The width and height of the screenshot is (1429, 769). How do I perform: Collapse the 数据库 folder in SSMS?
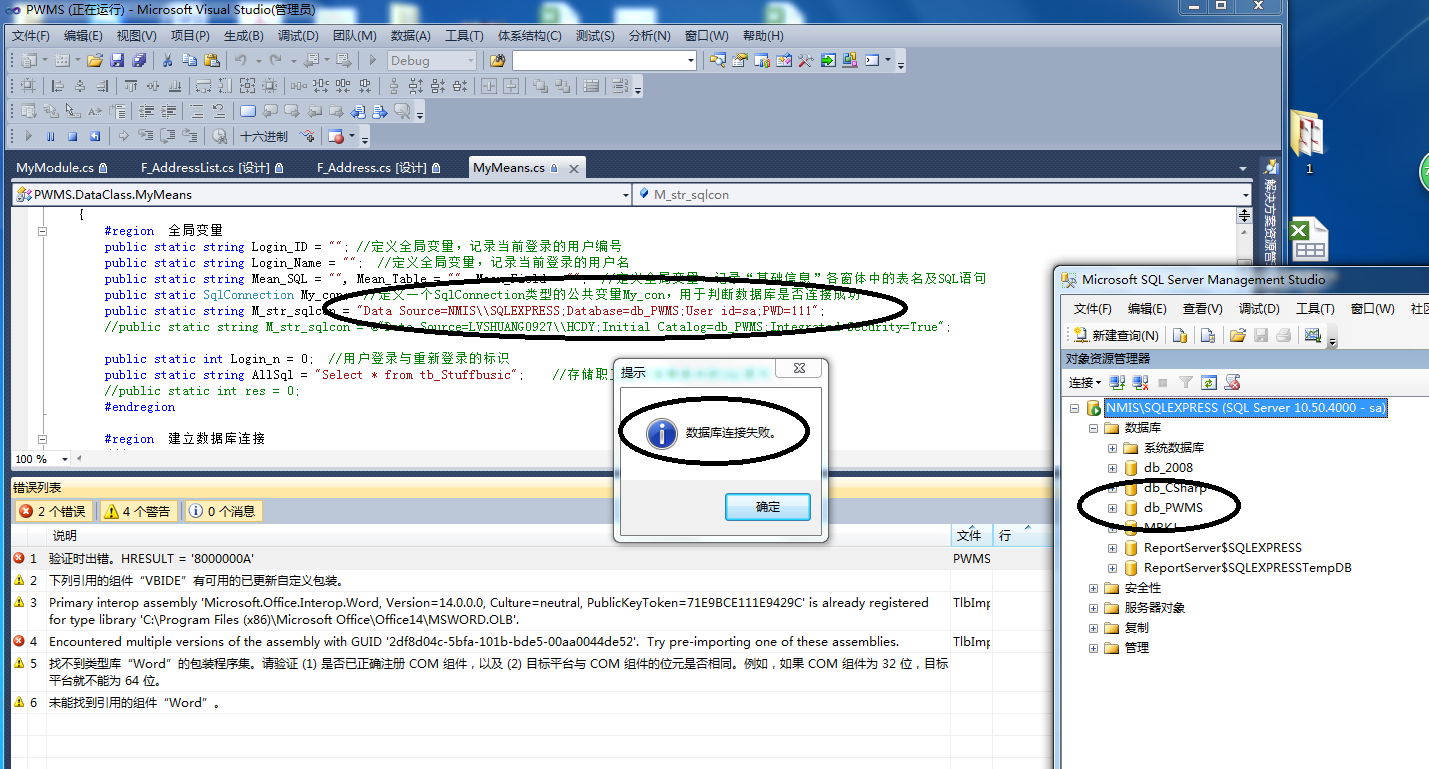coord(1093,428)
